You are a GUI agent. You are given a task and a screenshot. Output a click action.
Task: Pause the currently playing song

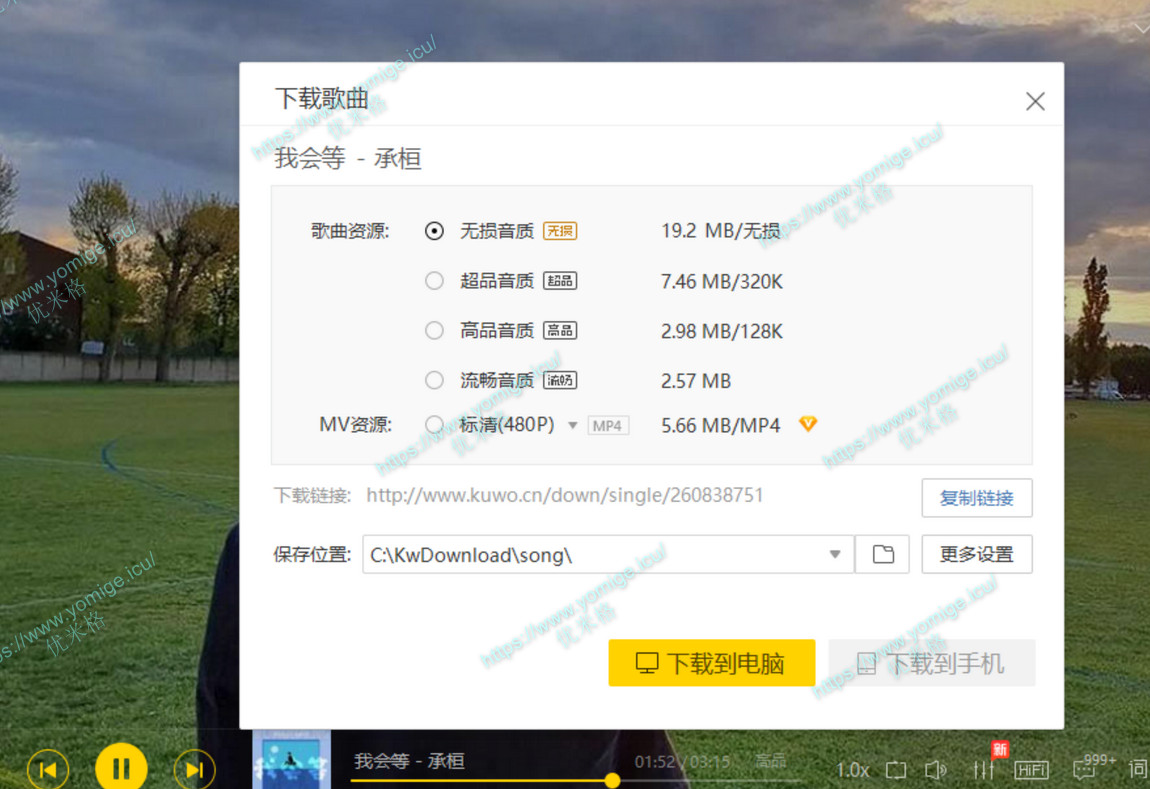tap(121, 768)
